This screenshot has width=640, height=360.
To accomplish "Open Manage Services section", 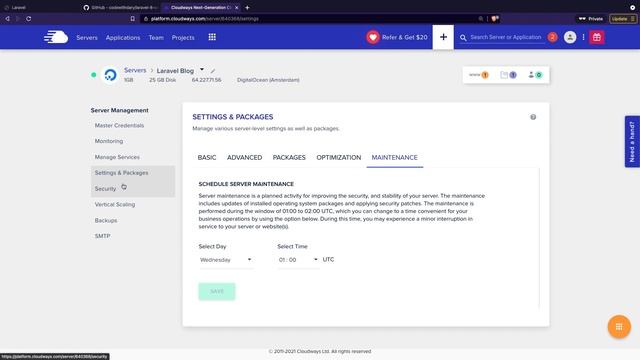I will [x=117, y=157].
